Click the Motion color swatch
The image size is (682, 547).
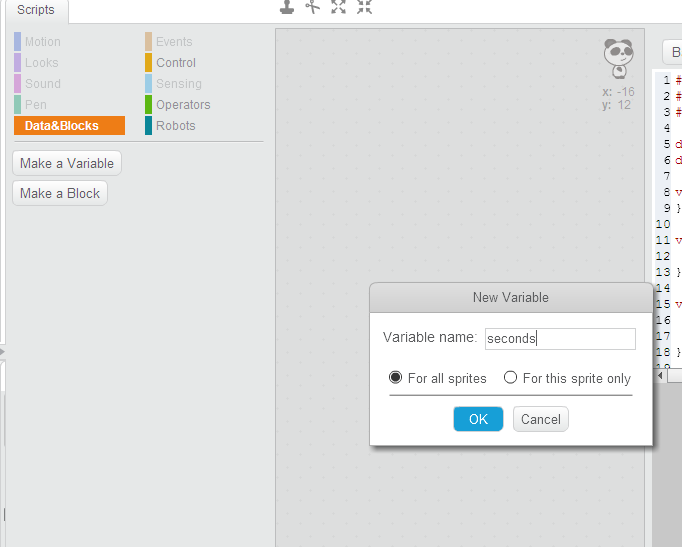(17, 42)
